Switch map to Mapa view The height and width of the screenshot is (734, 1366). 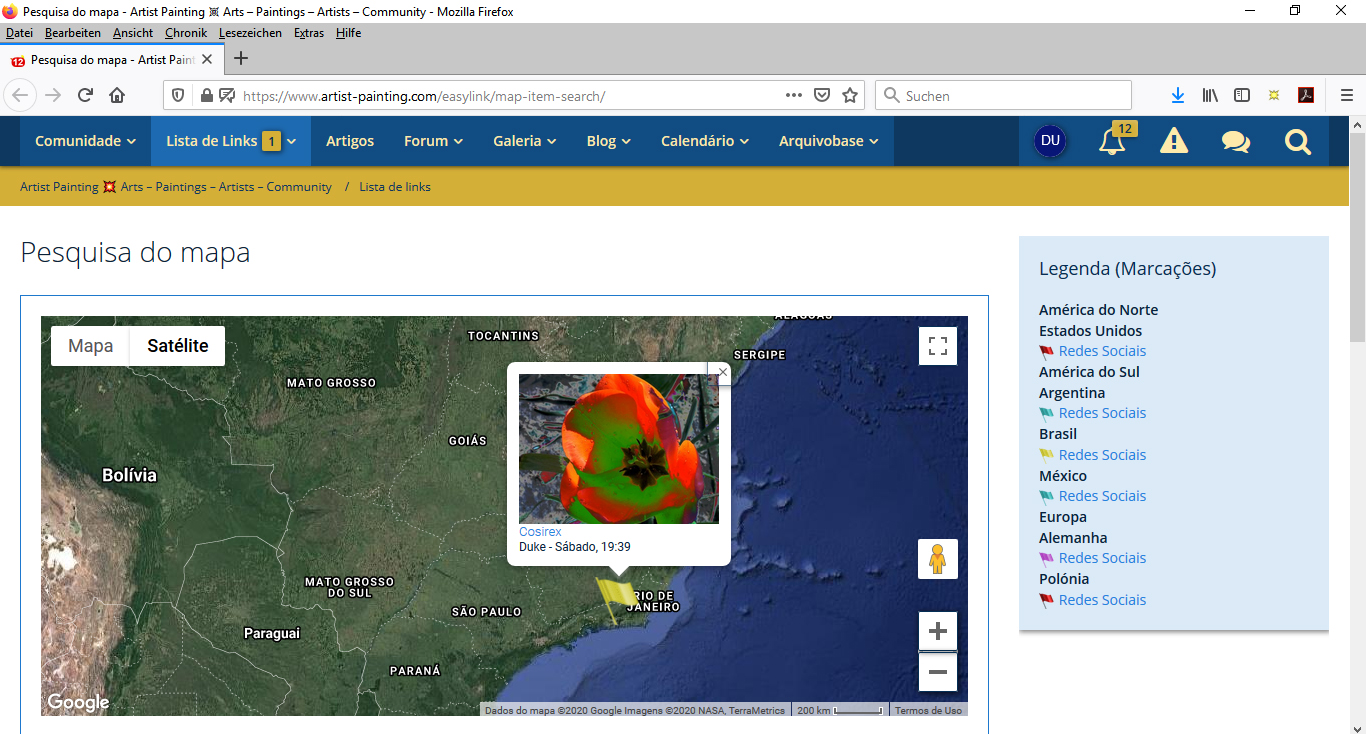point(90,346)
